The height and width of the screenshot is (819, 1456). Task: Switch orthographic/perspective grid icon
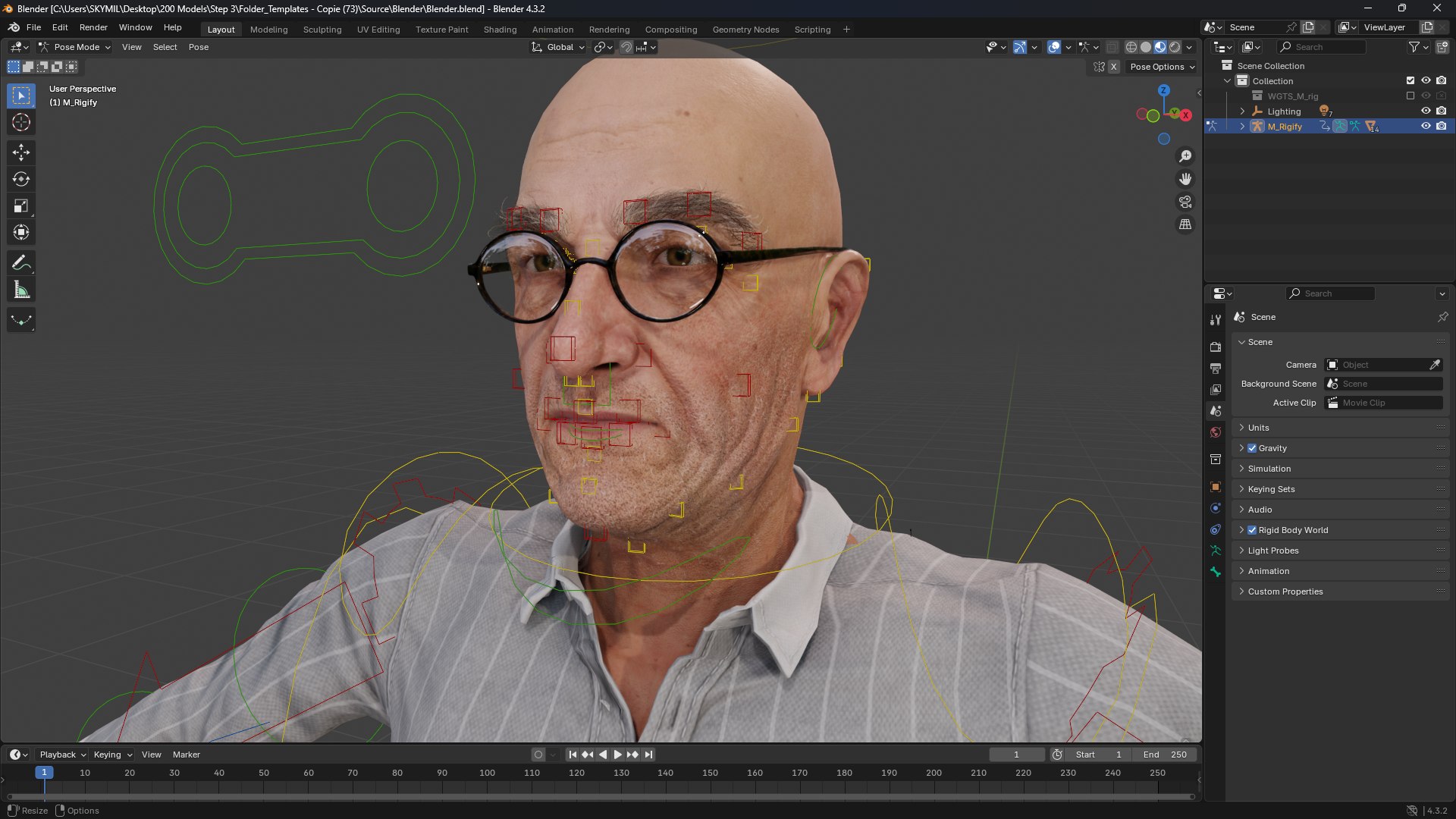[x=1185, y=224]
